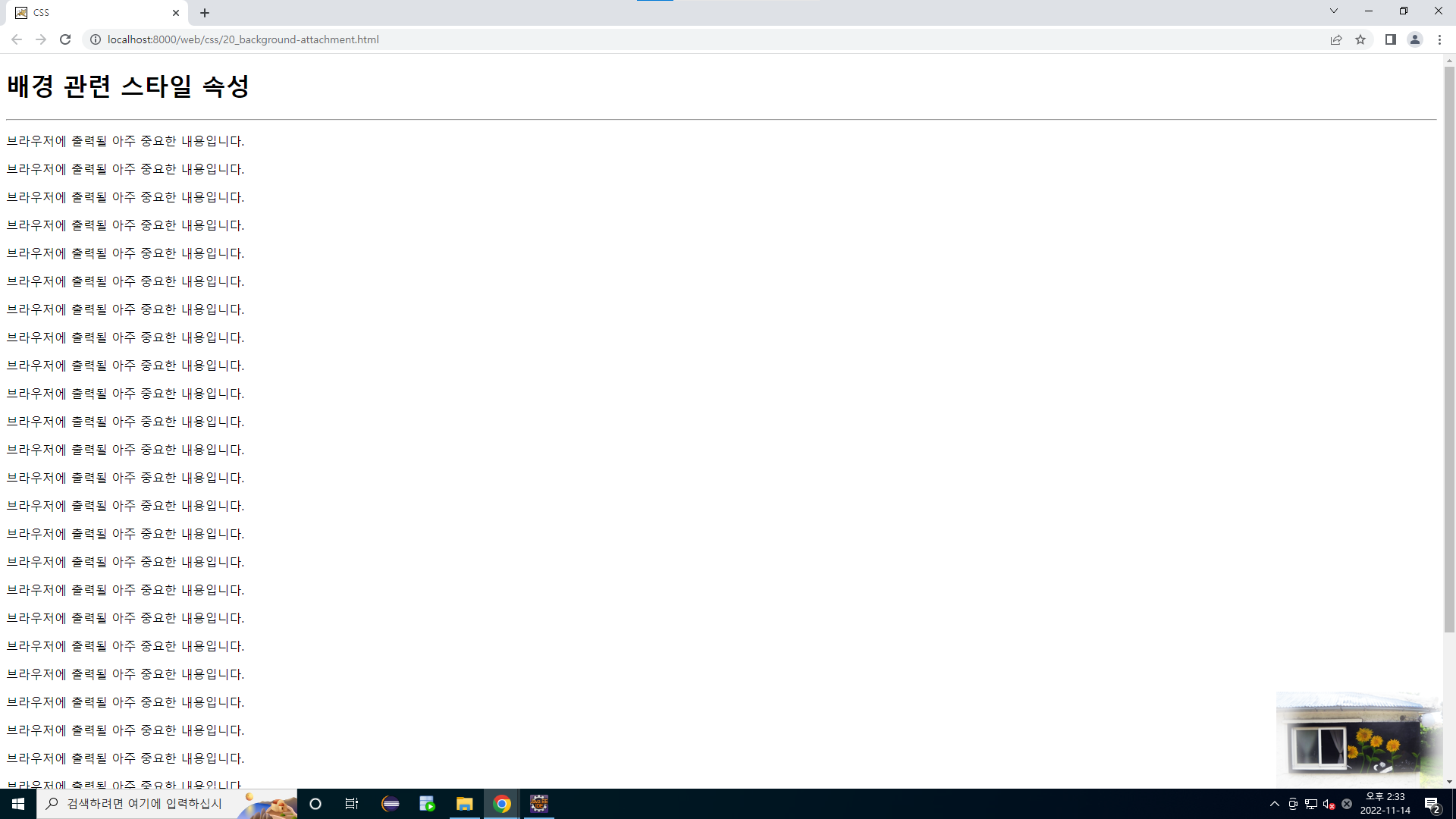Click the vertical page scrollbar thumb
Viewport: 1456px width, 819px height.
point(1449,349)
